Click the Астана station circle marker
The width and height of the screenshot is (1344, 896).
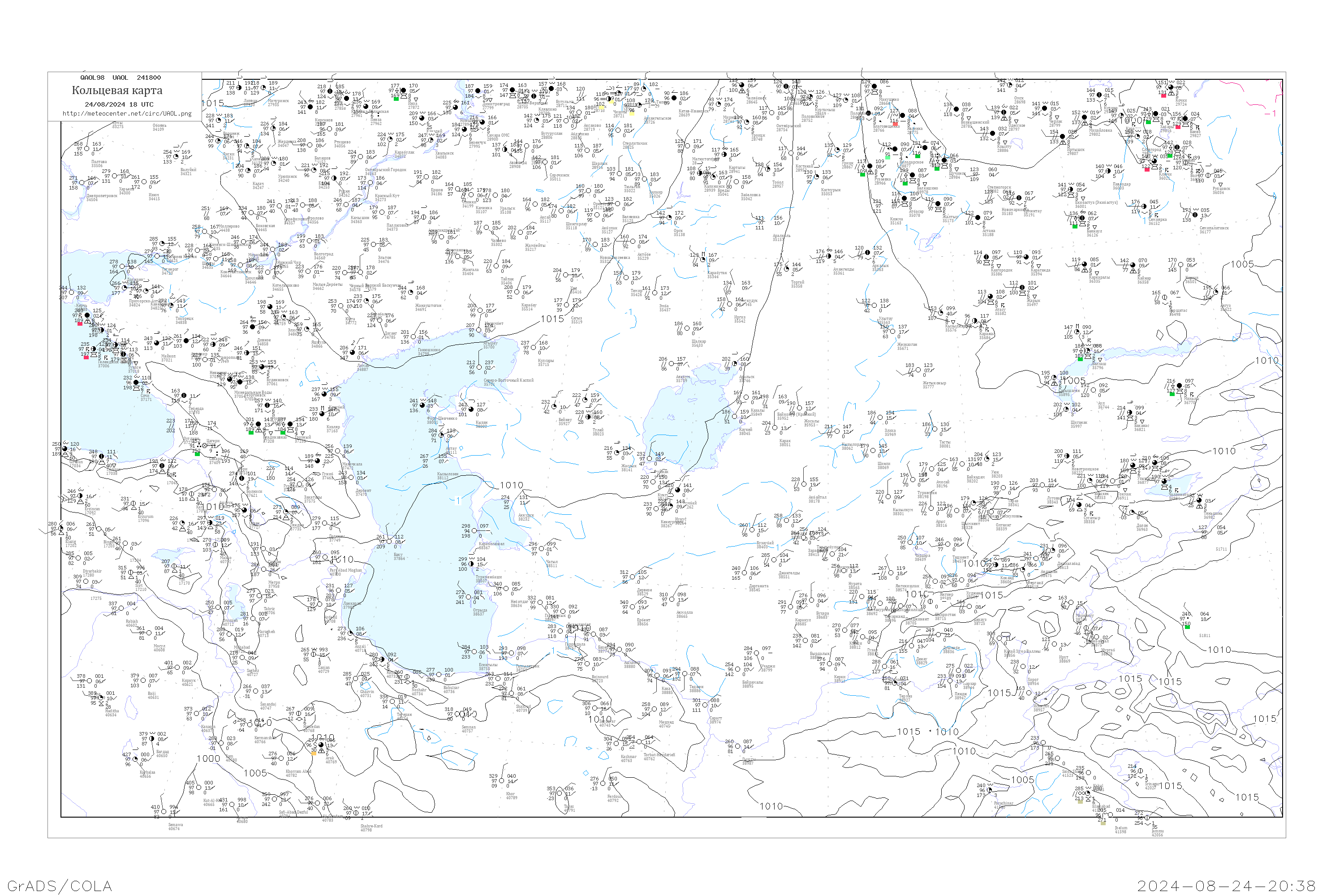click(x=978, y=218)
